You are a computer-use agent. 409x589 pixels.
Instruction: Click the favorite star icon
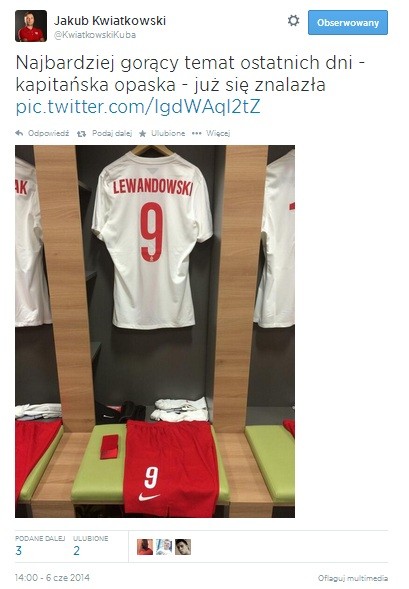coord(143,133)
